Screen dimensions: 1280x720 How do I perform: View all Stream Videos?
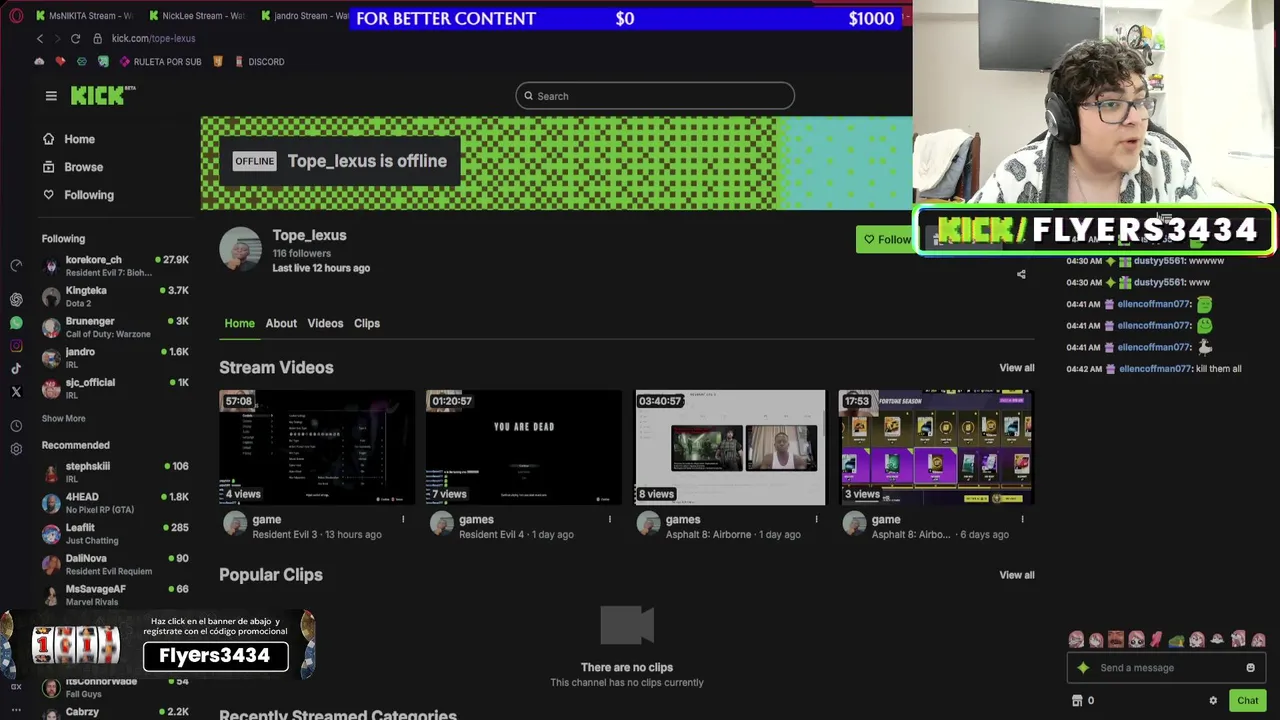[1017, 368]
